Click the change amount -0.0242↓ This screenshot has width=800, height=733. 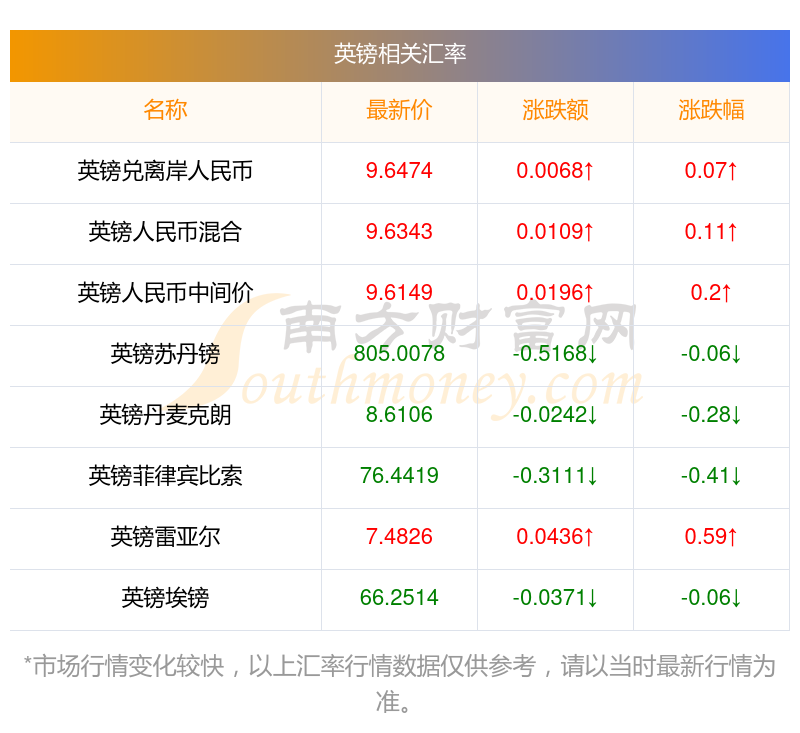(555, 415)
